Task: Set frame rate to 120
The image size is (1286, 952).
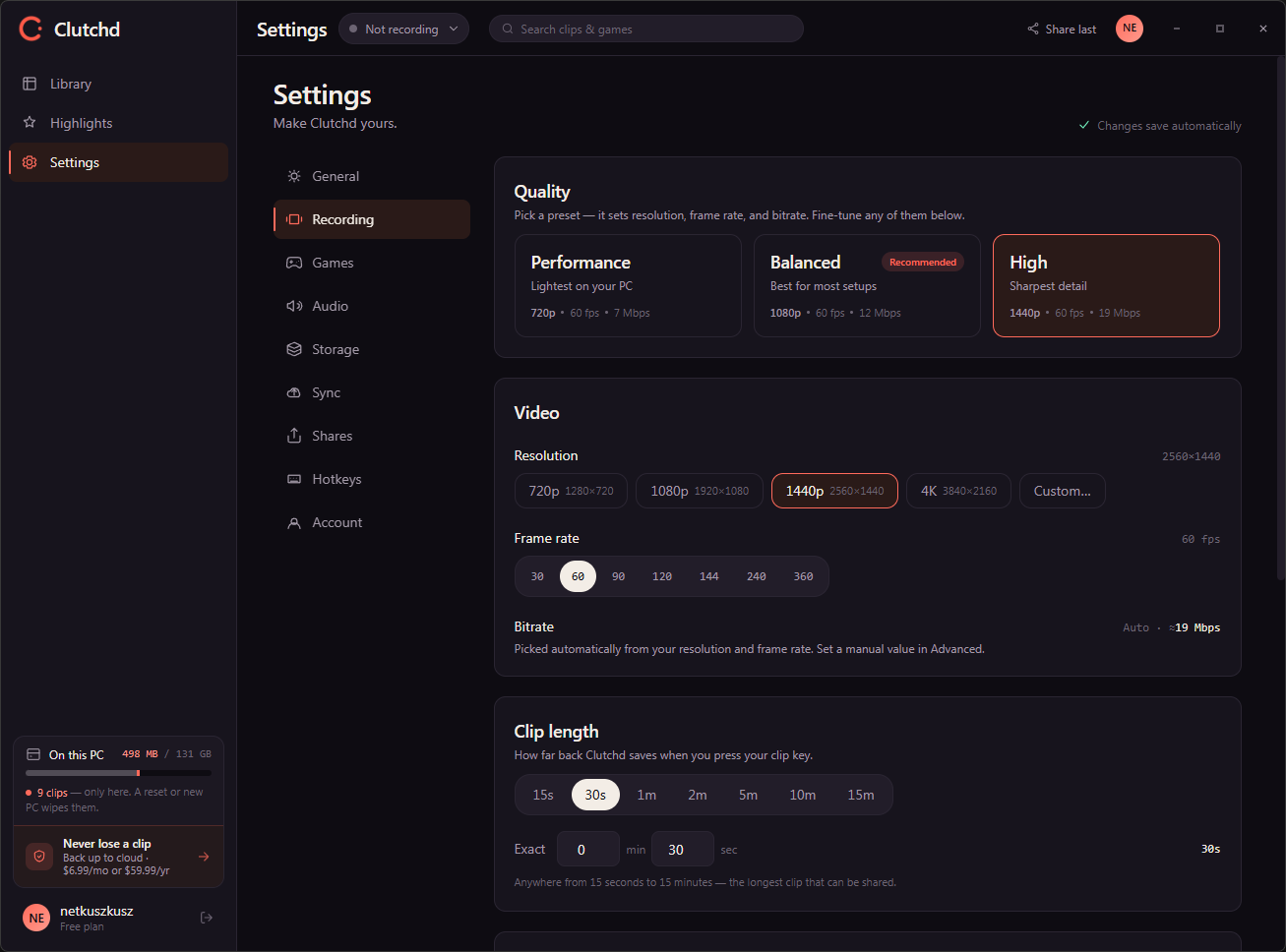Action: (x=662, y=576)
